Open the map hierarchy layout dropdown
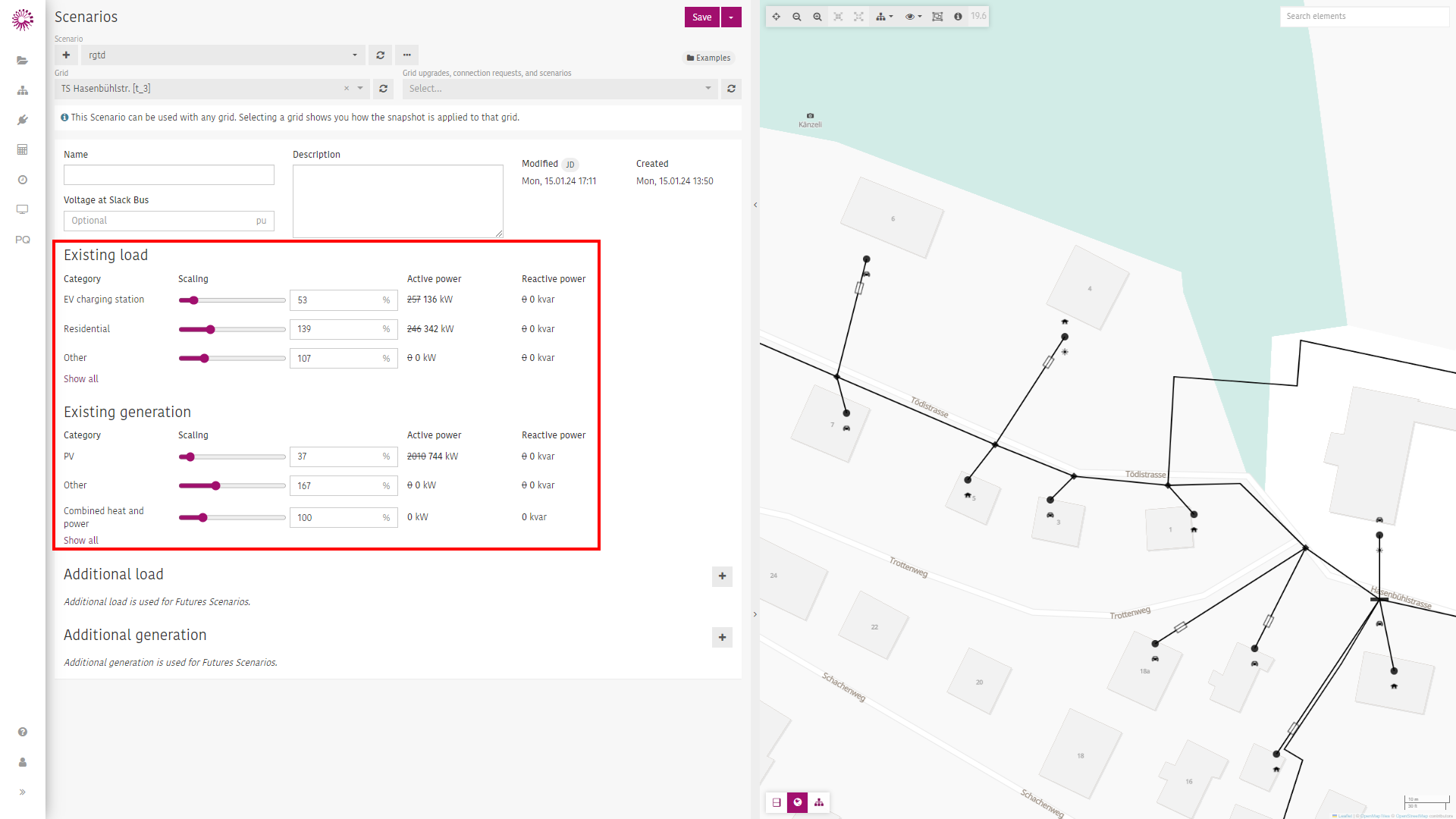 (884, 17)
